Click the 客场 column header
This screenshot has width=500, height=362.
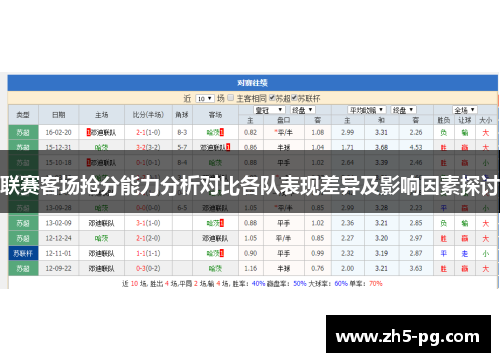tap(215, 115)
